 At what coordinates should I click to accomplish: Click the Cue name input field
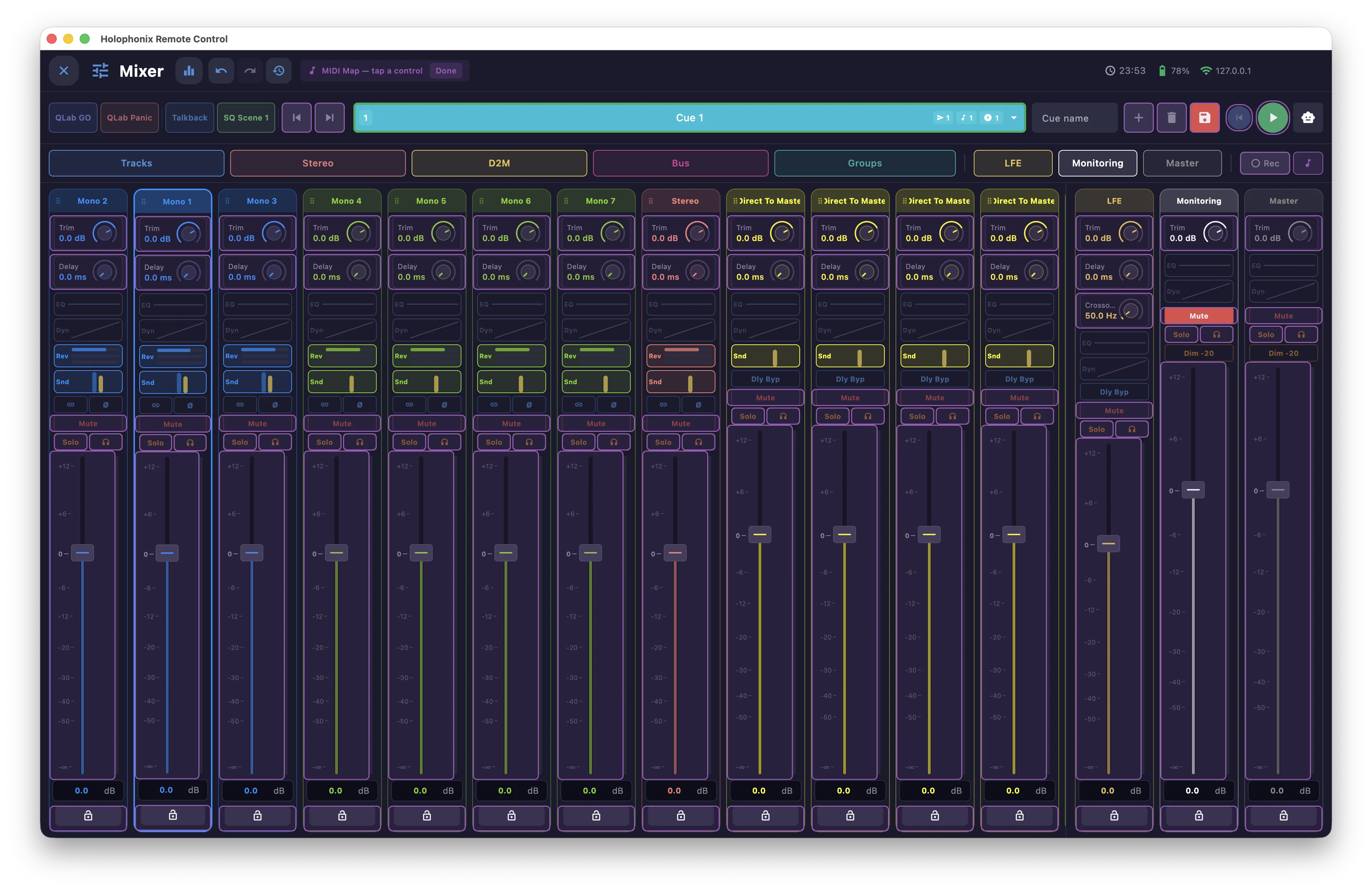(x=1075, y=118)
